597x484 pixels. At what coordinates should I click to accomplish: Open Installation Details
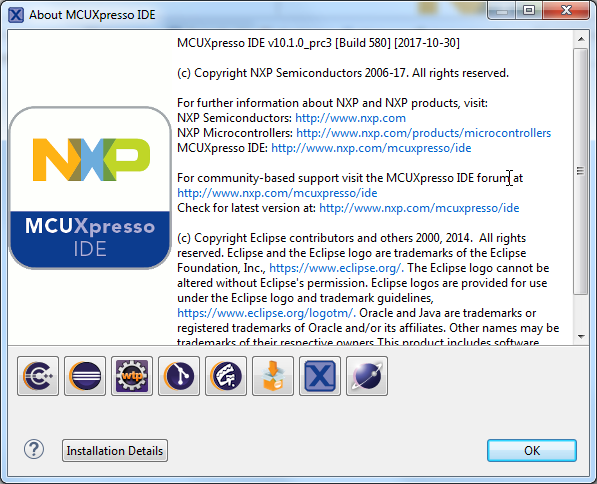(115, 450)
